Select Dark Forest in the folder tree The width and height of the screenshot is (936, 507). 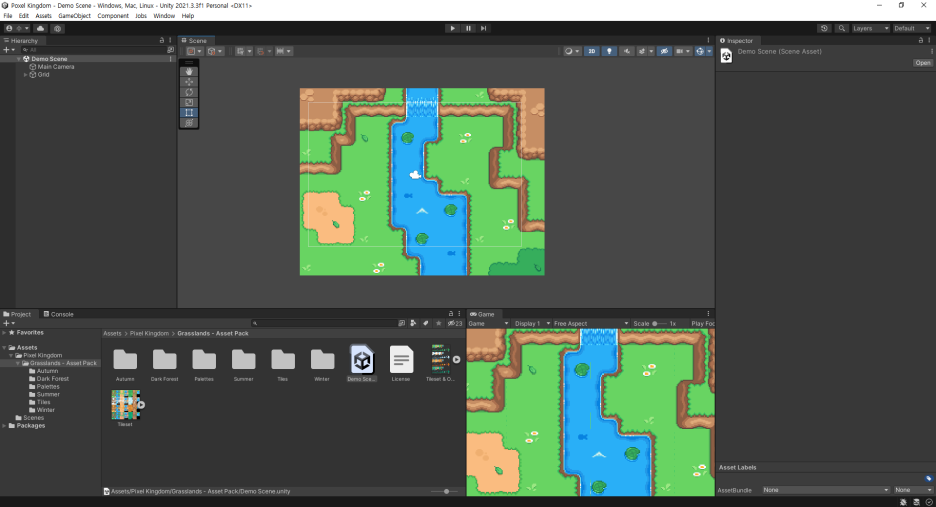[x=53, y=379]
